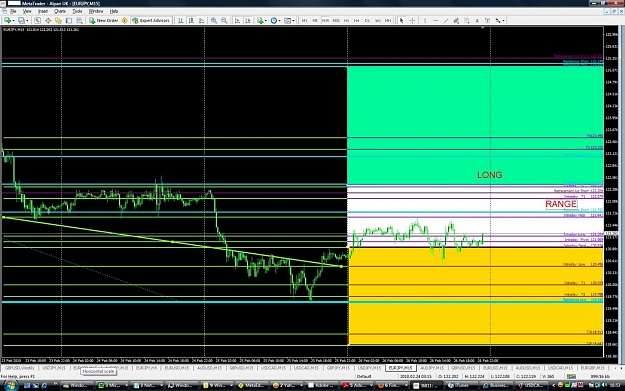This screenshot has width=625, height=391.
Task: Expand the Templates dropdown arrow
Action: tap(293, 20)
